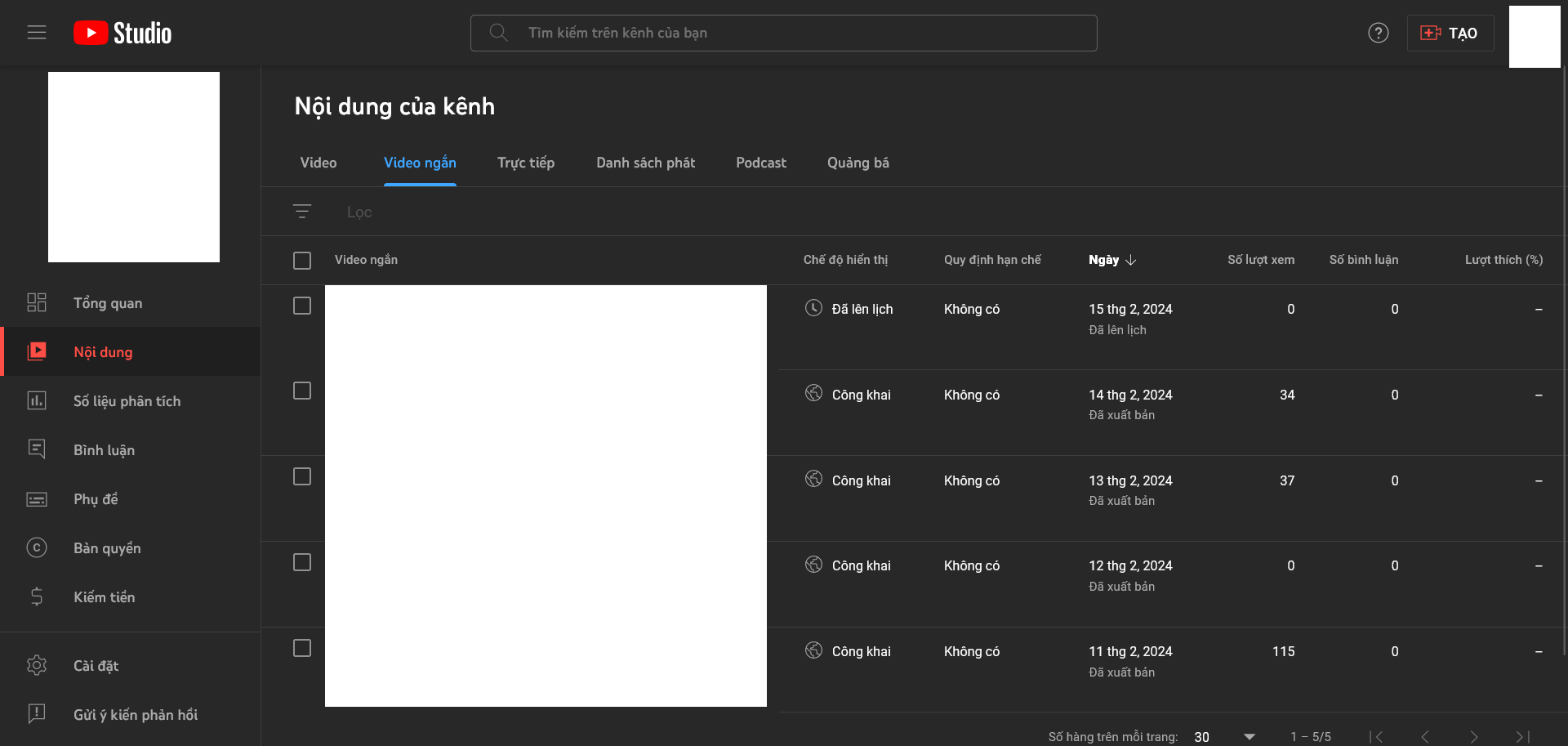Click the Số liệu phân tích analytics icon
The height and width of the screenshot is (746, 1568).
[37, 400]
